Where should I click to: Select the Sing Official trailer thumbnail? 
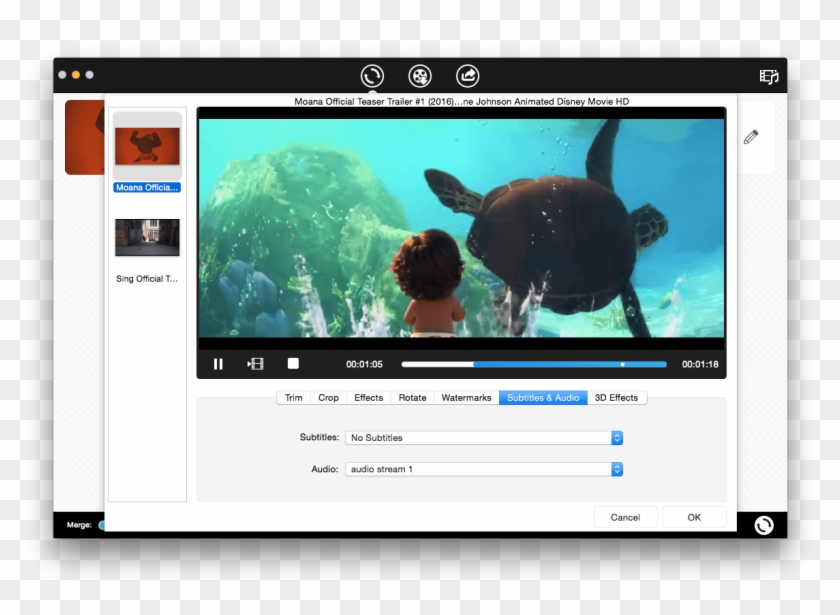pos(147,237)
